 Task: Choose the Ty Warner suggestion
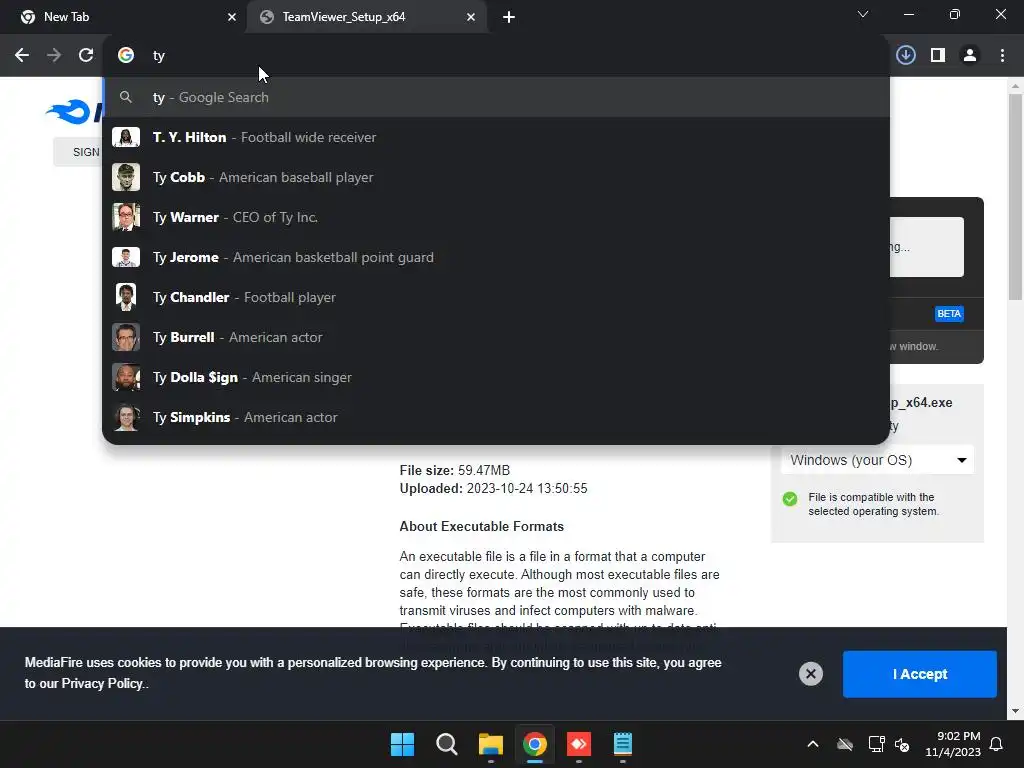coord(496,217)
